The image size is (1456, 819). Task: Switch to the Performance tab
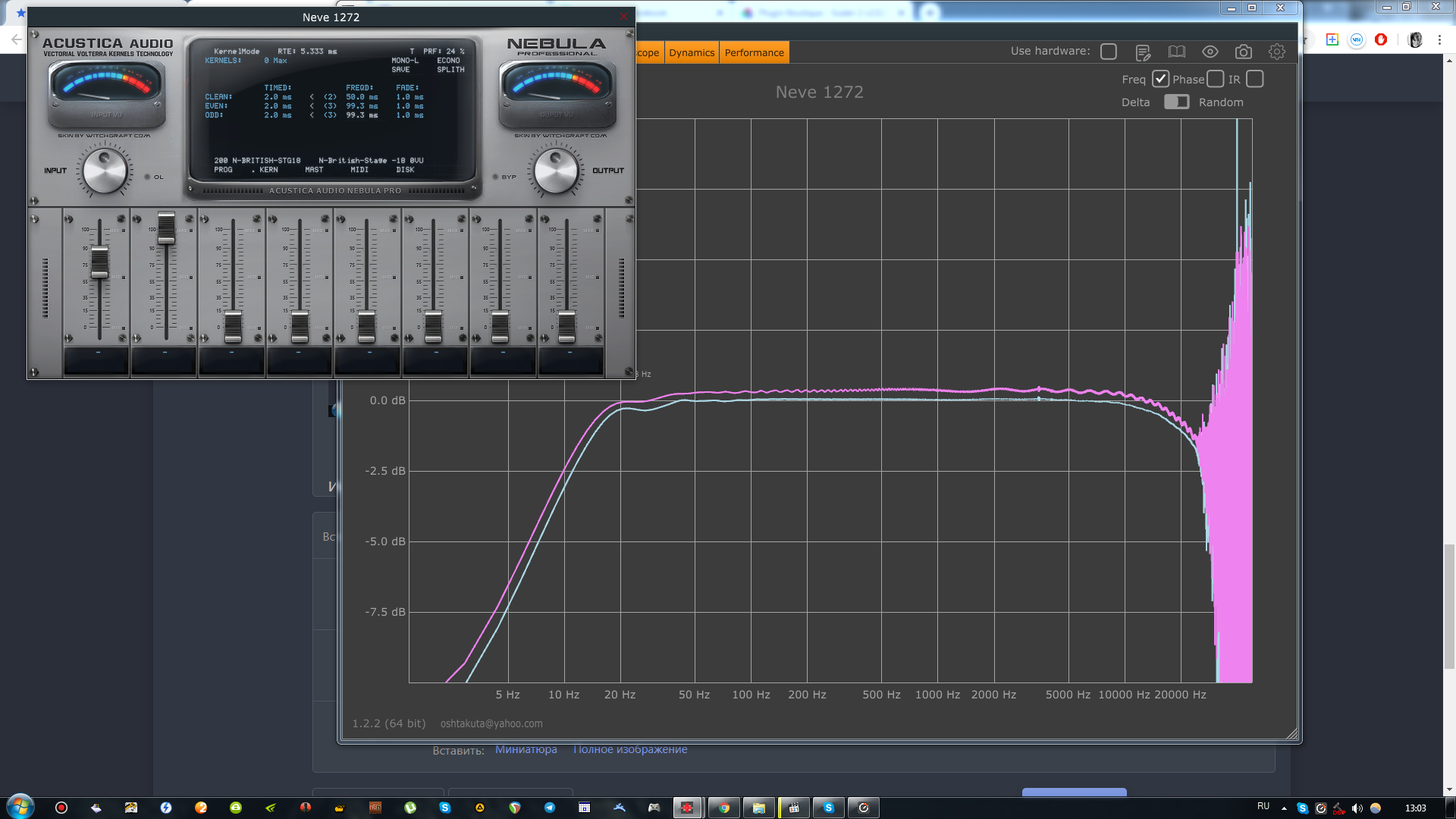point(754,52)
